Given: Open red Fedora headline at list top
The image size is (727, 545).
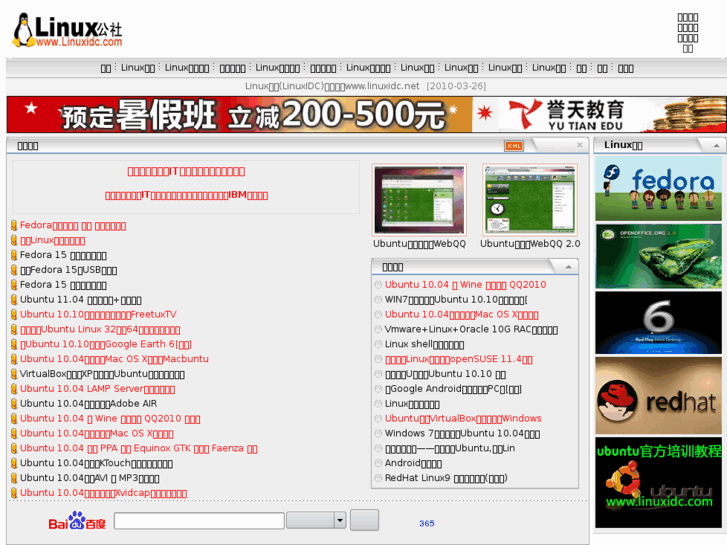Looking at the screenshot, I should click(73, 225).
